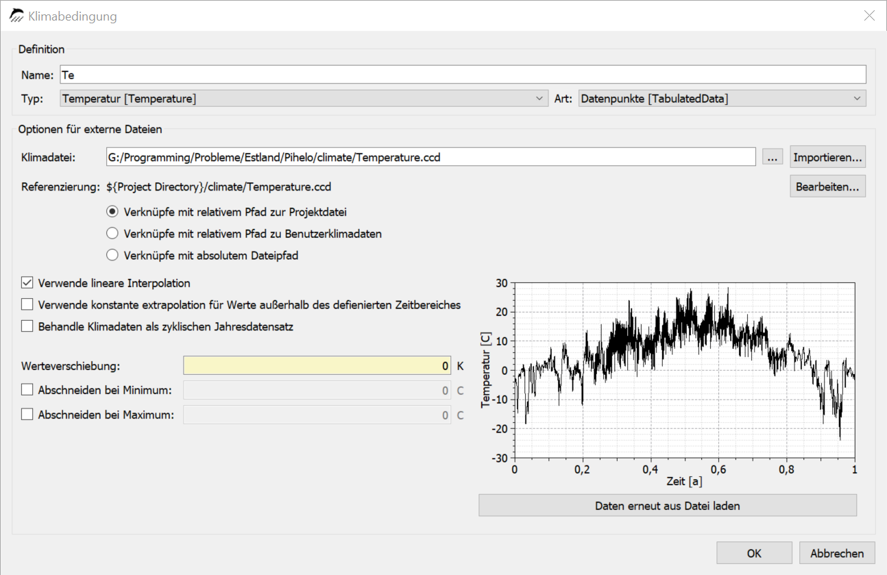Click the reference text '${Project Directory}/climate/Temperature.ccd'
This screenshot has width=887, height=575.
coord(218,187)
